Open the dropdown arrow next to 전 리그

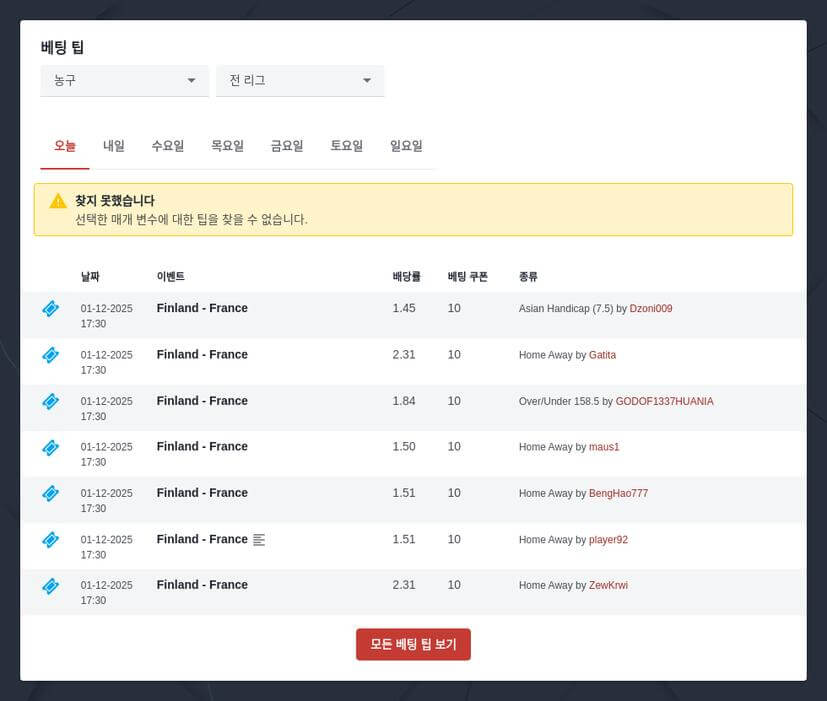coord(368,81)
